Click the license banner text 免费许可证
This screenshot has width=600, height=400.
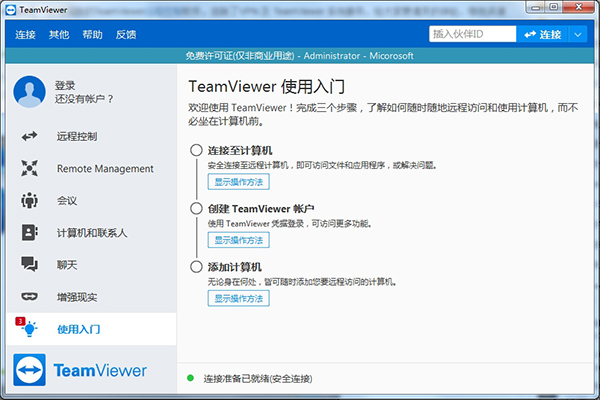tap(240, 56)
